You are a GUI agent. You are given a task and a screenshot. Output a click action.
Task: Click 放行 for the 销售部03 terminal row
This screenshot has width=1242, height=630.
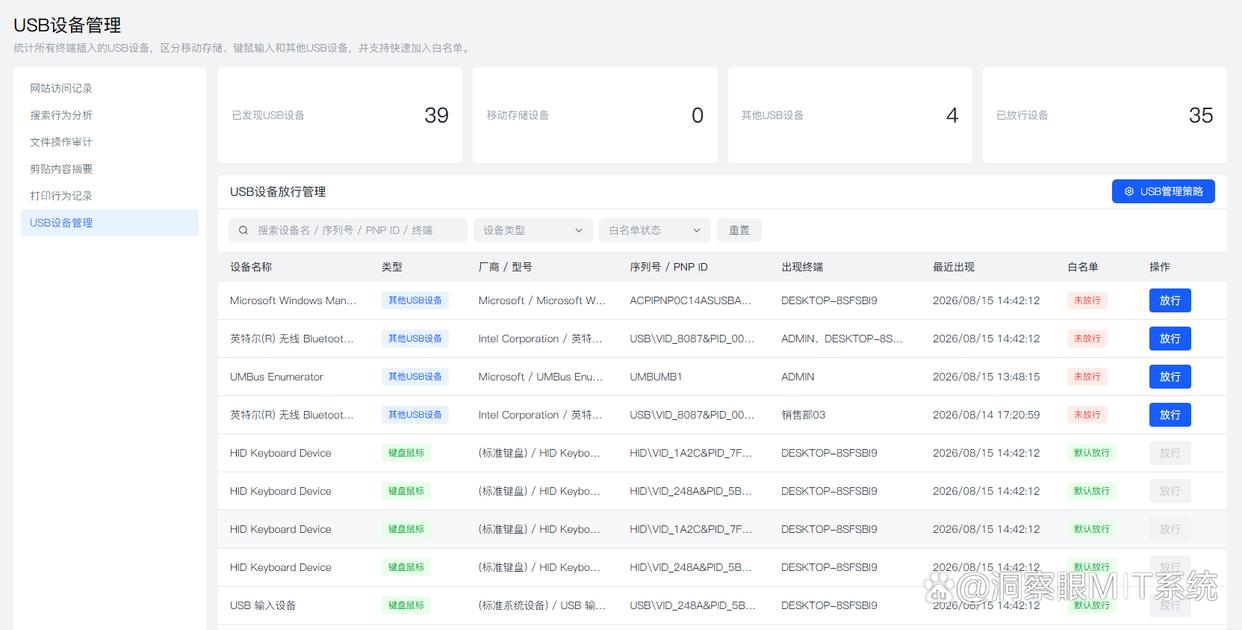tap(1170, 414)
